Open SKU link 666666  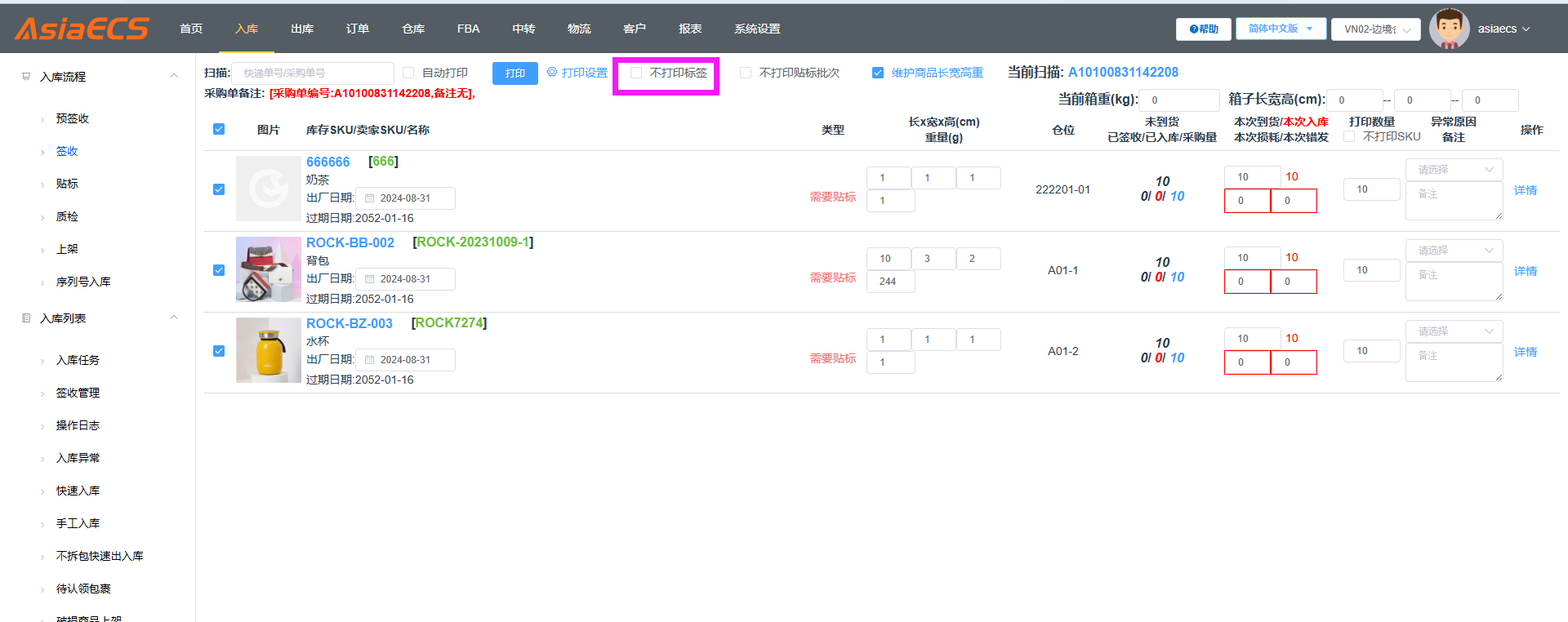[327, 162]
